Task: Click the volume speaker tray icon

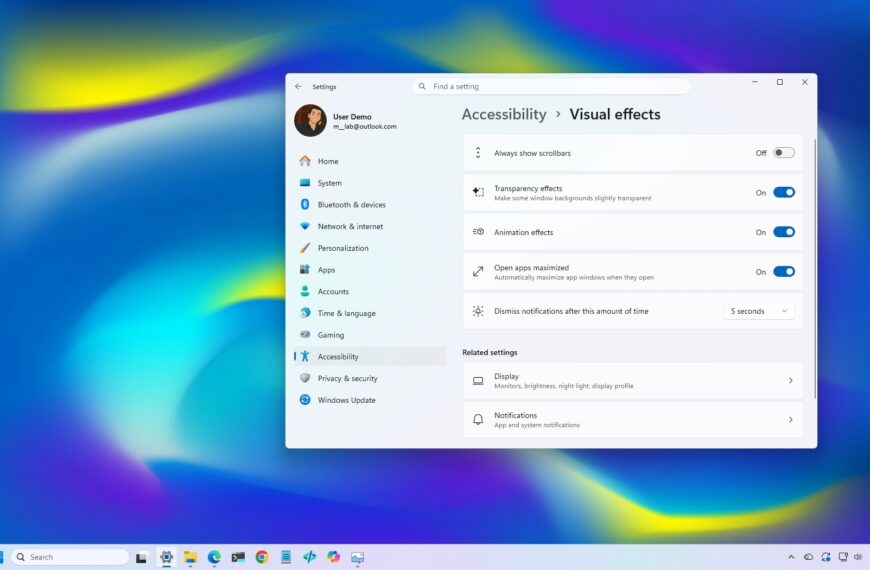Action: (x=858, y=557)
